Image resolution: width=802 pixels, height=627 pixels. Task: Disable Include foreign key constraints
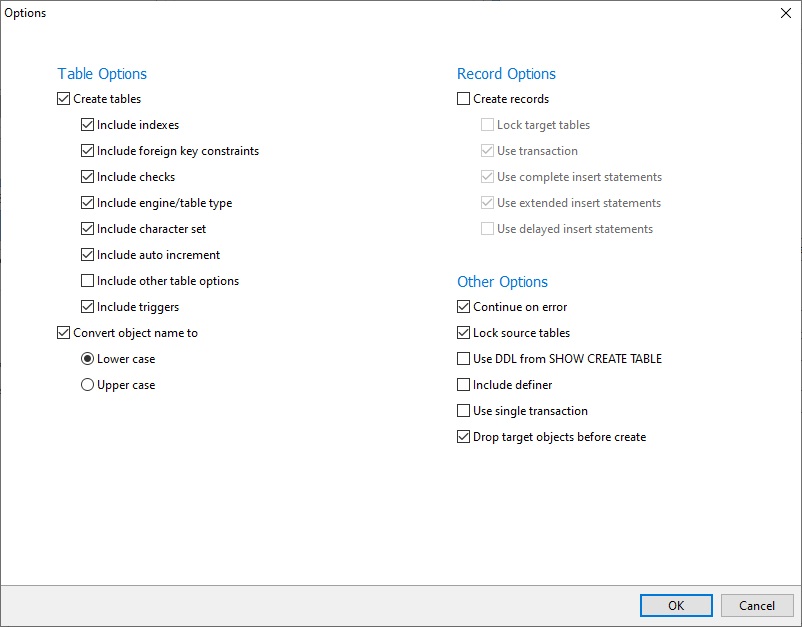(x=88, y=151)
